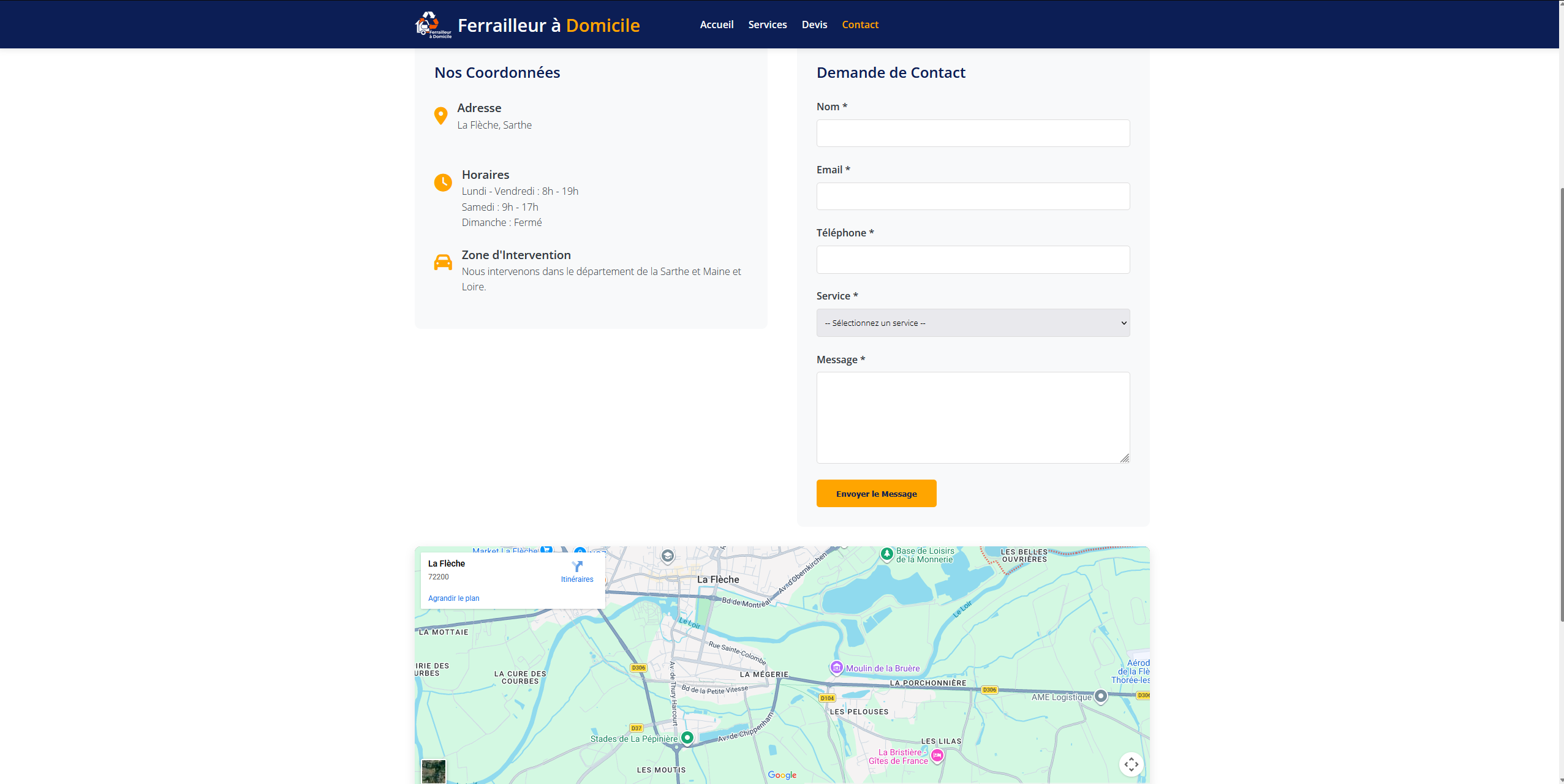Click the Moulin de la Bruère map marker
Viewport: 1564px width, 784px height.
(x=836, y=668)
